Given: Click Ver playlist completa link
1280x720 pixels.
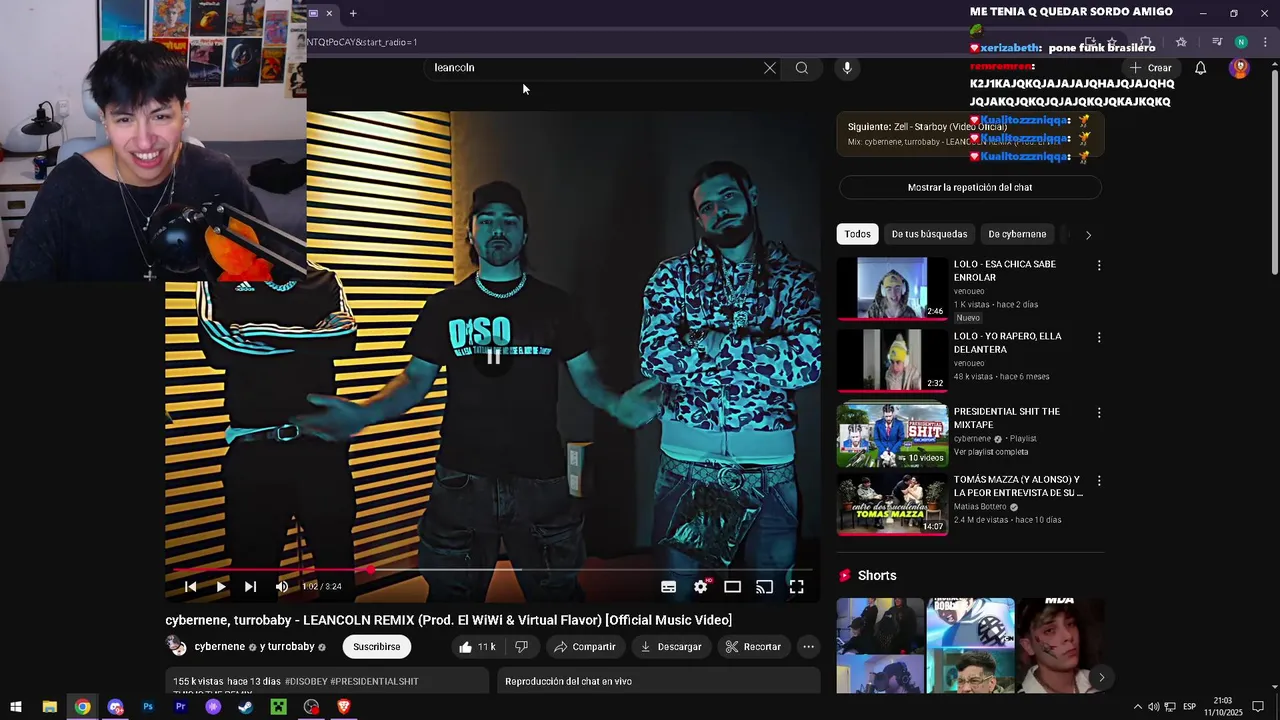Looking at the screenshot, I should [x=991, y=452].
